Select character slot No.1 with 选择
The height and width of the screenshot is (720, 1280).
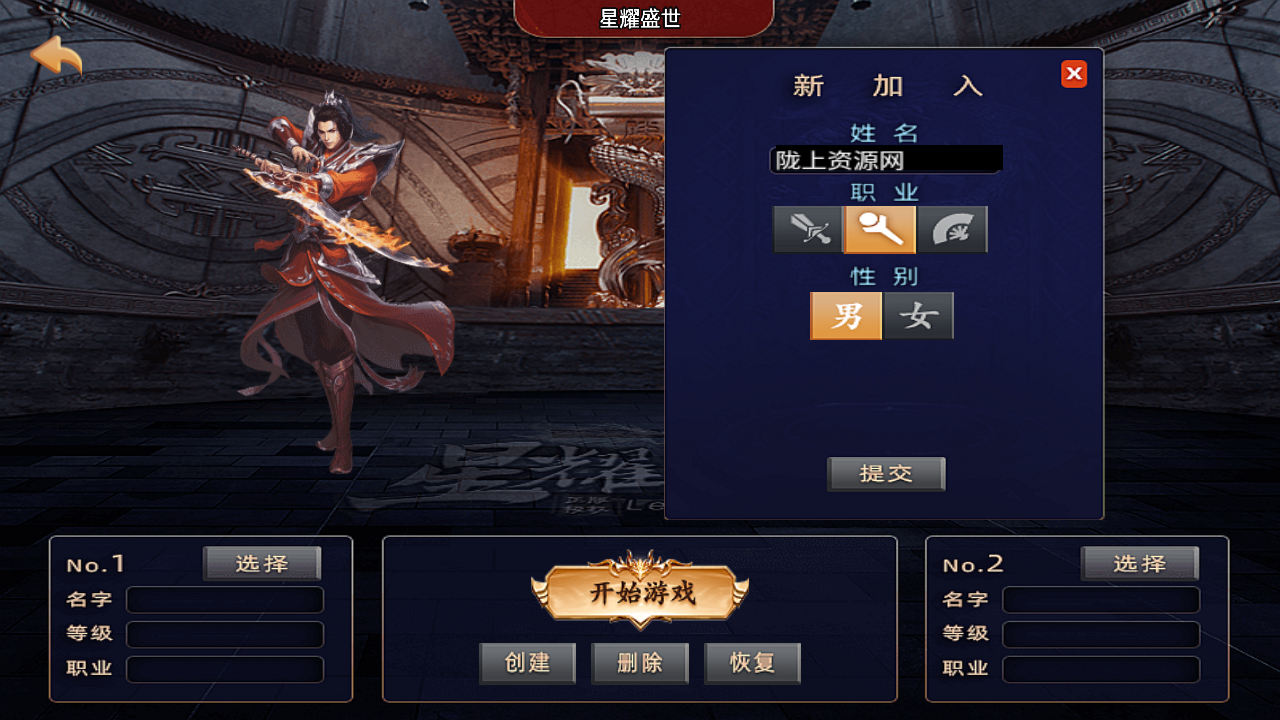pos(262,563)
